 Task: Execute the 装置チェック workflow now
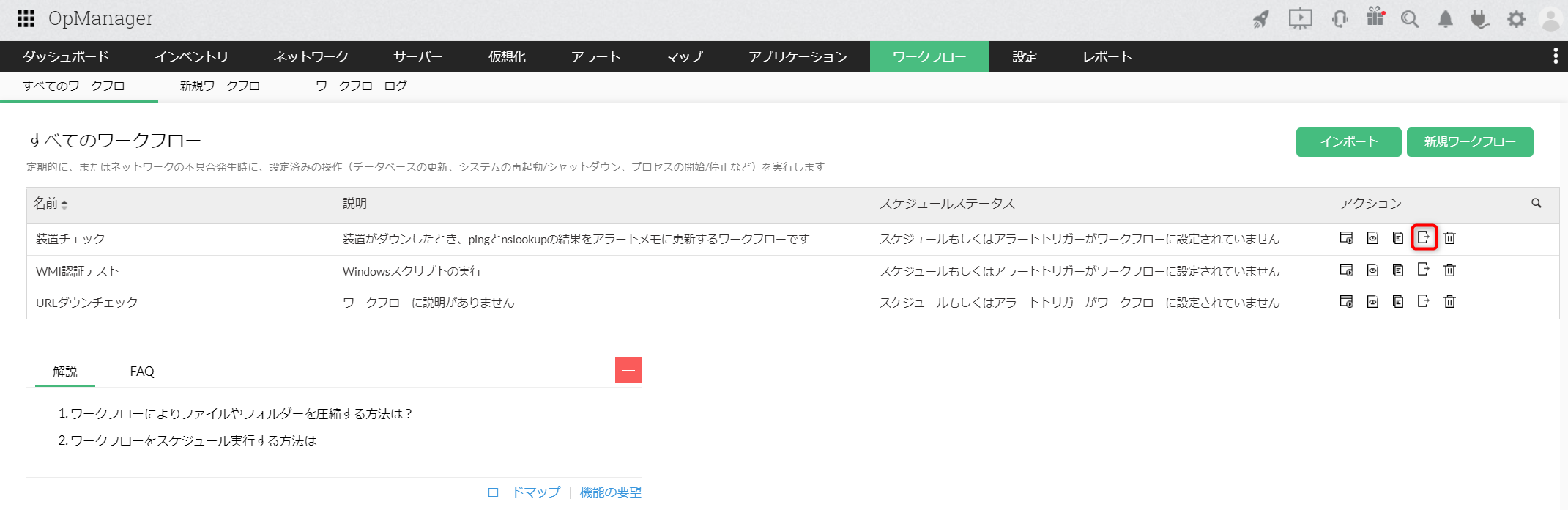click(x=1346, y=237)
